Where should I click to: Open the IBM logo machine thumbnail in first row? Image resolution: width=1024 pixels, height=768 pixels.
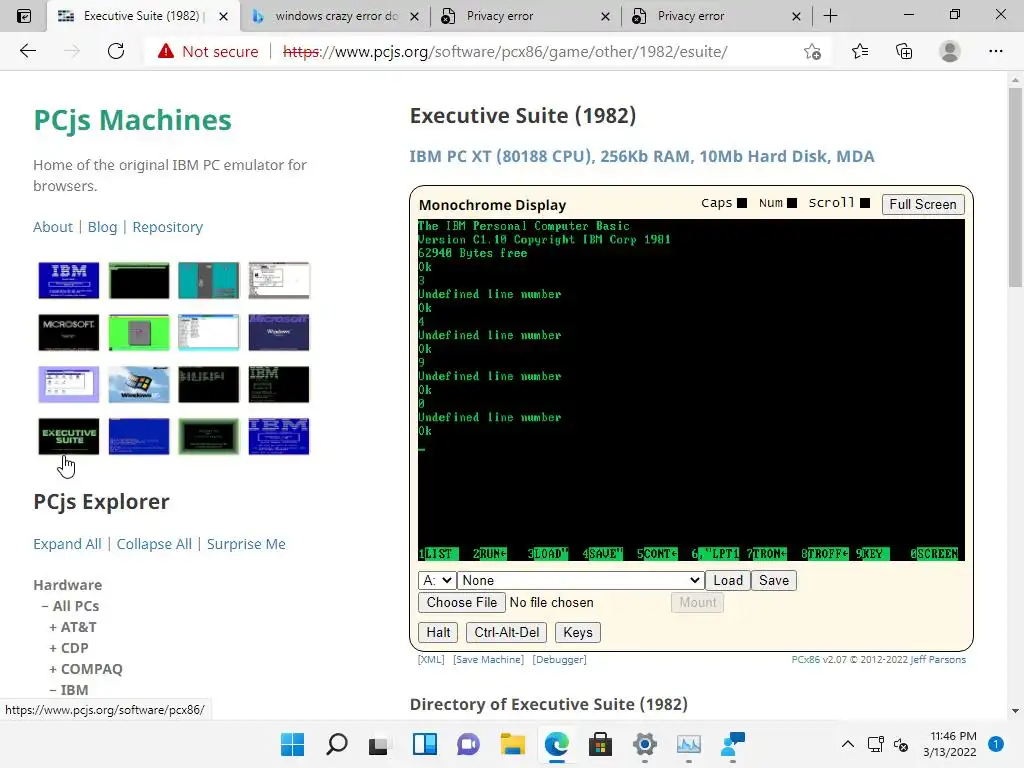pos(69,280)
